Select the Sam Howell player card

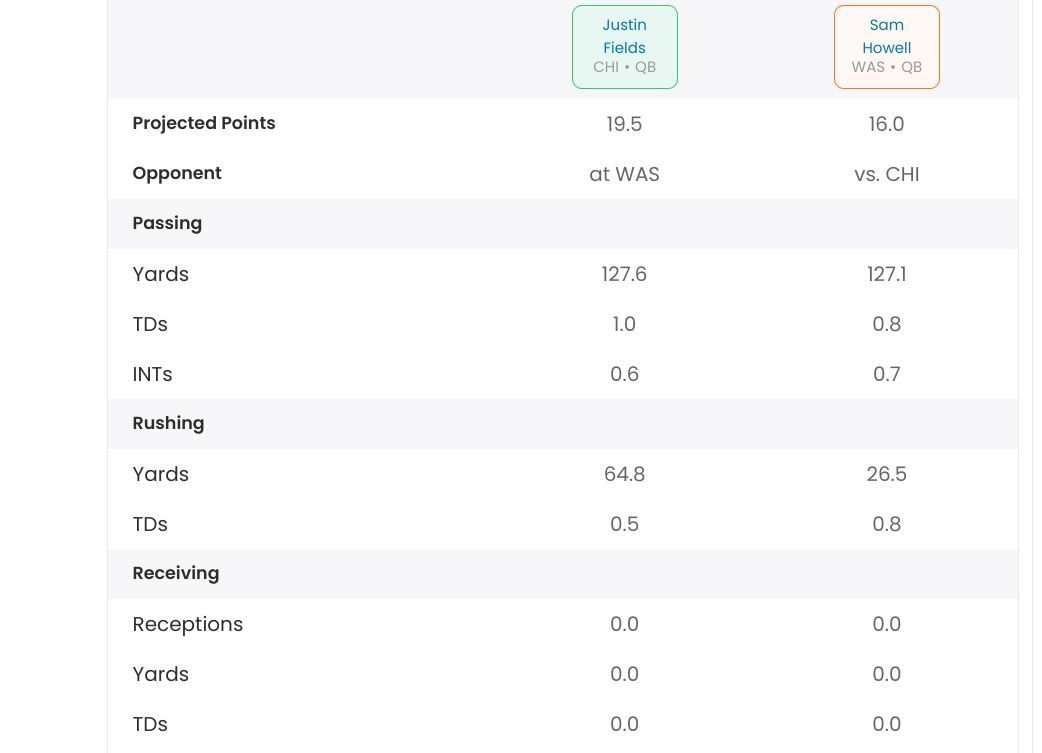tap(887, 47)
